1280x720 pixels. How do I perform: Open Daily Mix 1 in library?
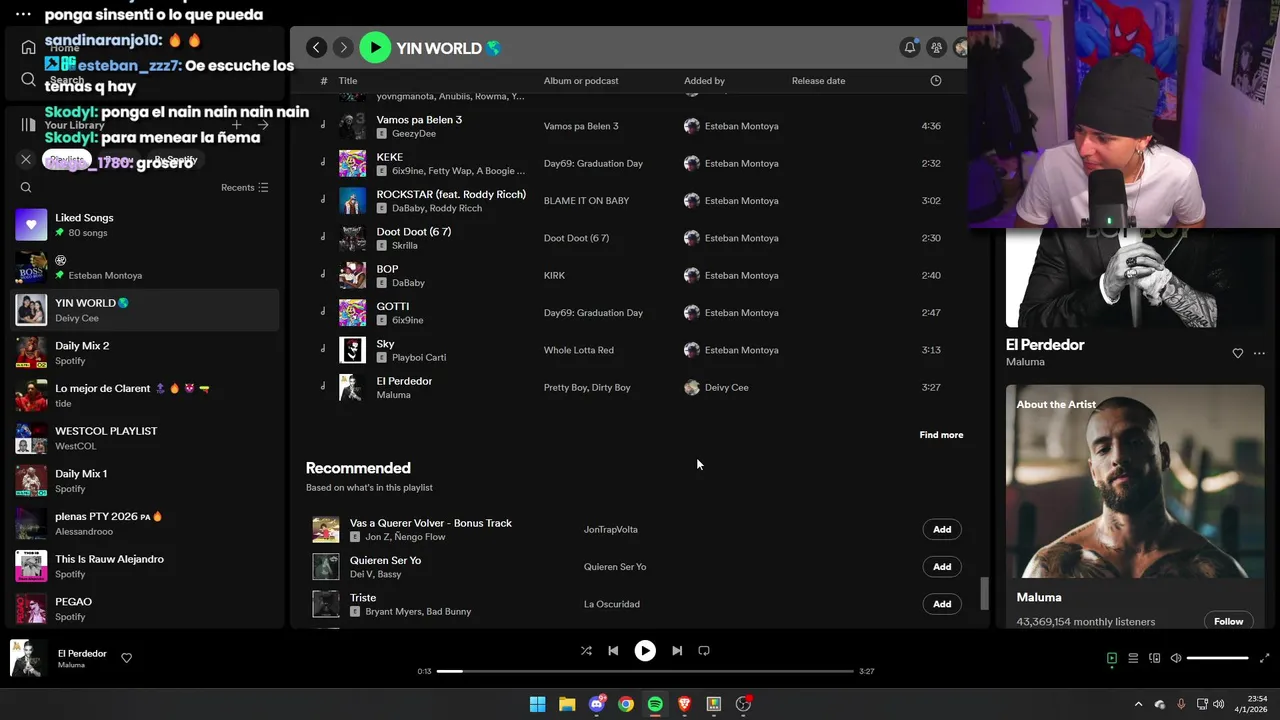[x=147, y=481]
